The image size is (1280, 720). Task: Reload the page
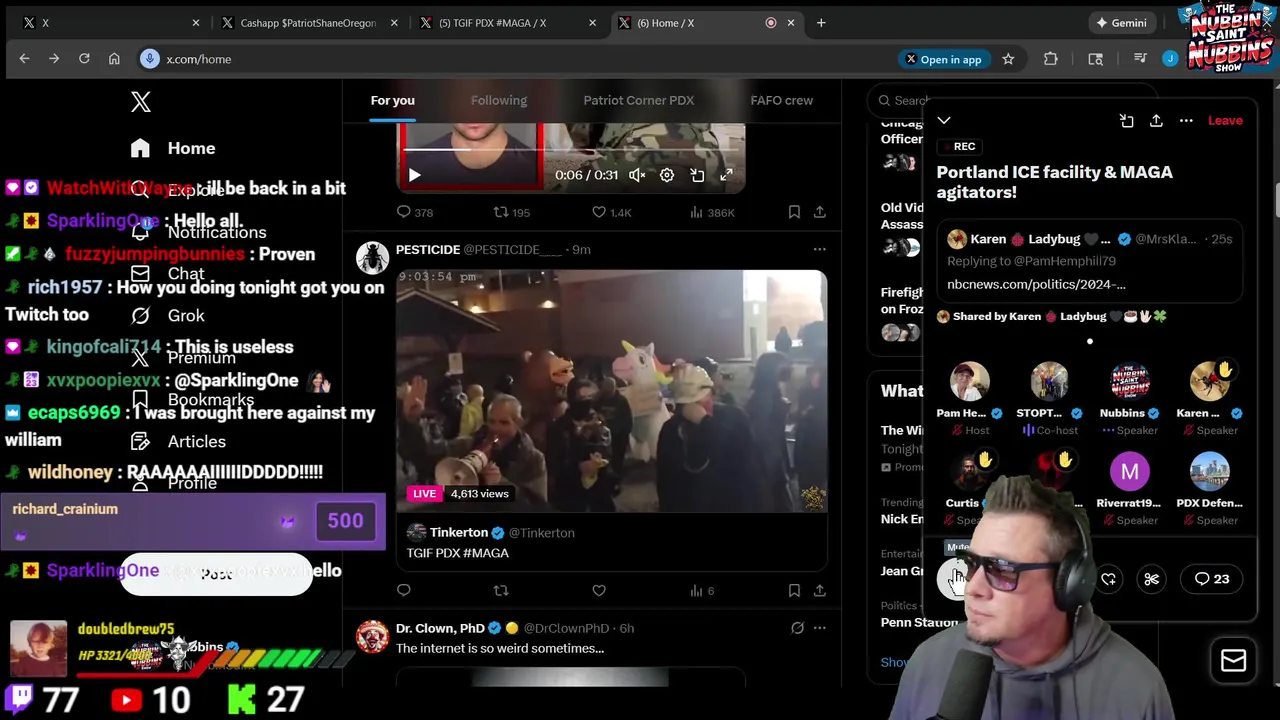point(84,59)
